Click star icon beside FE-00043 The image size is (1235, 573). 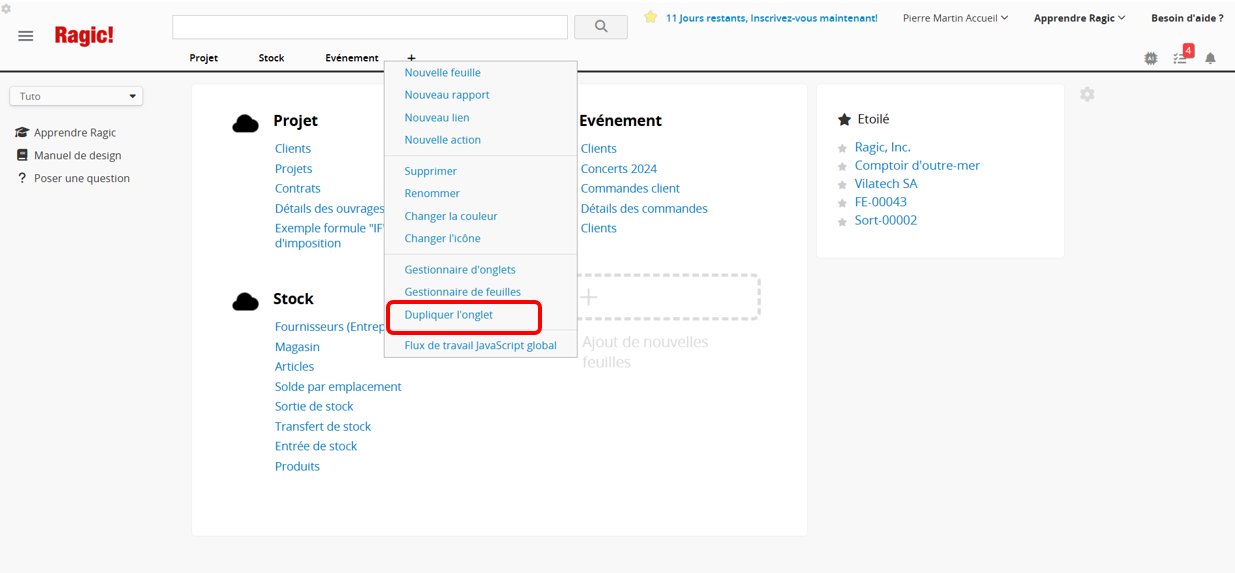click(842, 203)
